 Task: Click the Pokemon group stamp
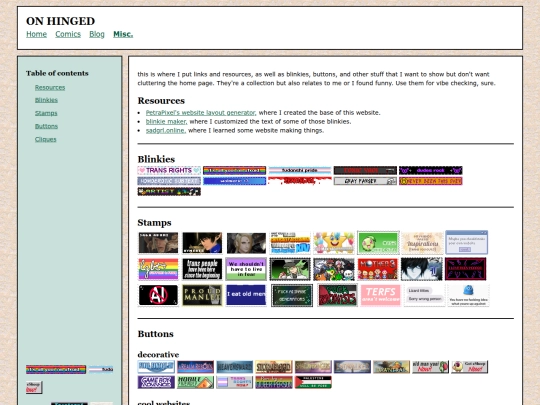pos(334,269)
